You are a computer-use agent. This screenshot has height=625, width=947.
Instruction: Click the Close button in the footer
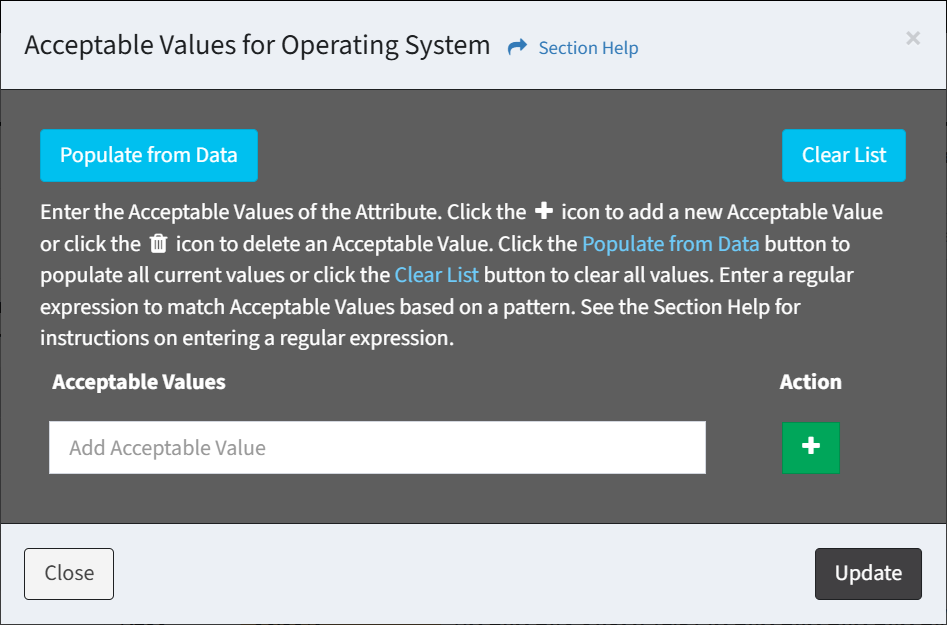[x=69, y=574]
